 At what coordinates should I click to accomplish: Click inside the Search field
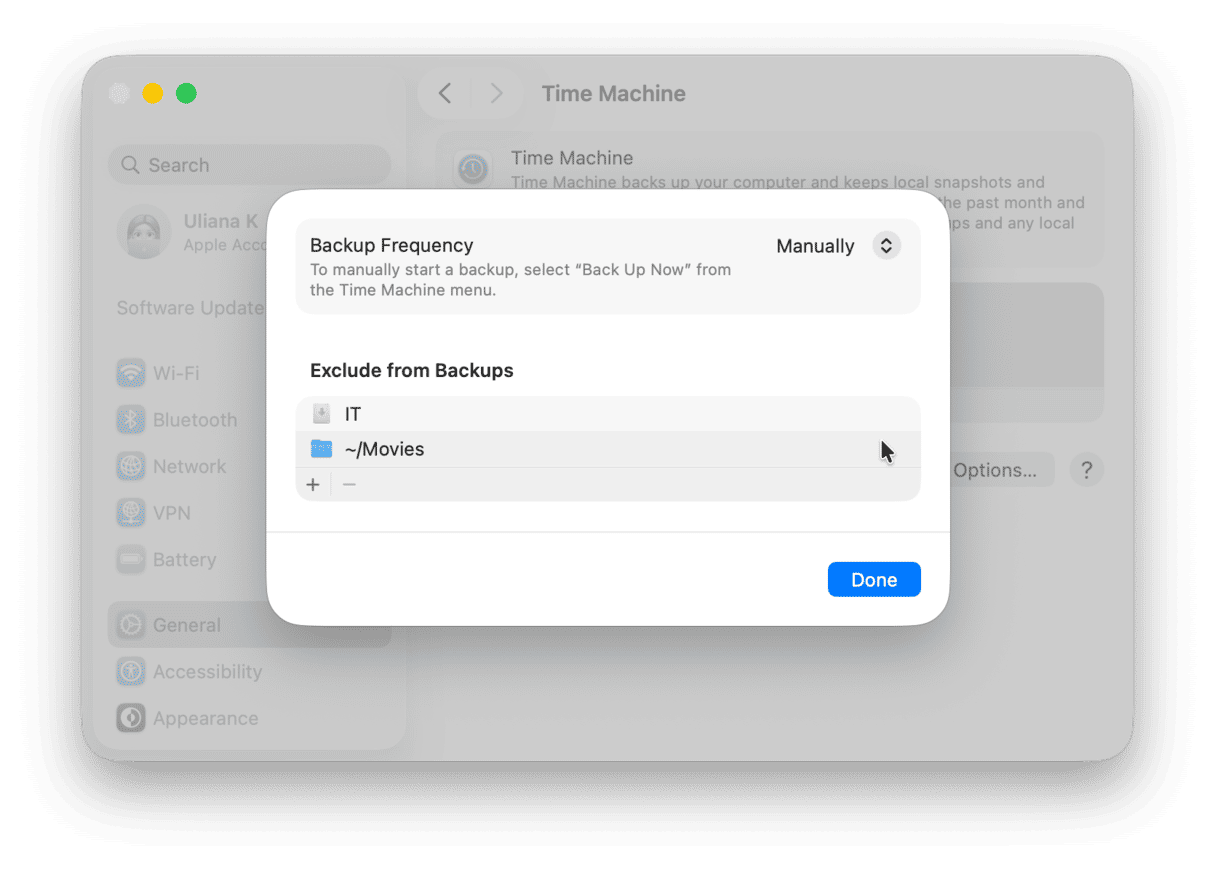[249, 164]
